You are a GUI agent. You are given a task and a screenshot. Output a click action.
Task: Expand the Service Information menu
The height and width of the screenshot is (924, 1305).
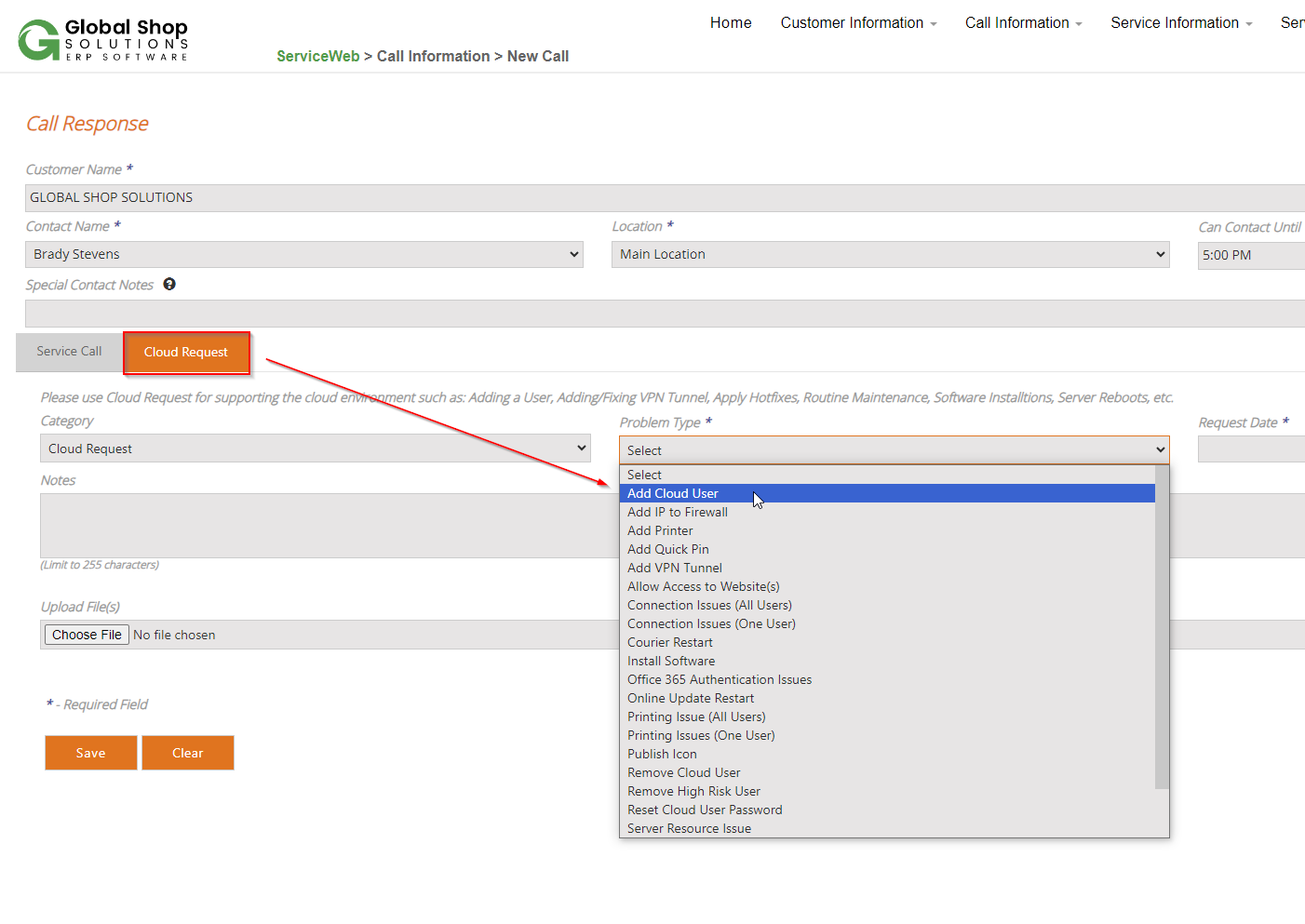(x=1181, y=22)
